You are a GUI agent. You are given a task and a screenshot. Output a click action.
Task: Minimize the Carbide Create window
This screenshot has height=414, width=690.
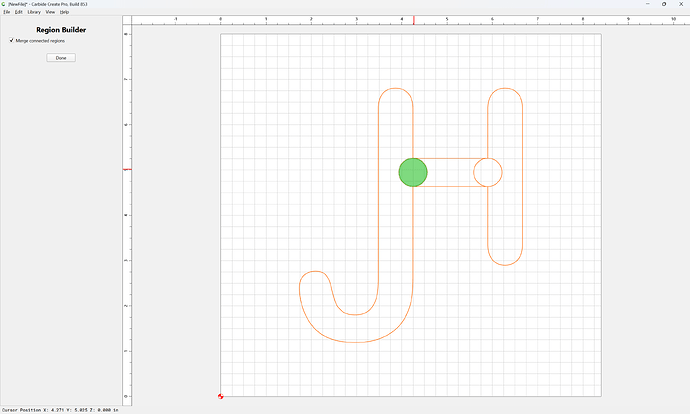tap(647, 4)
